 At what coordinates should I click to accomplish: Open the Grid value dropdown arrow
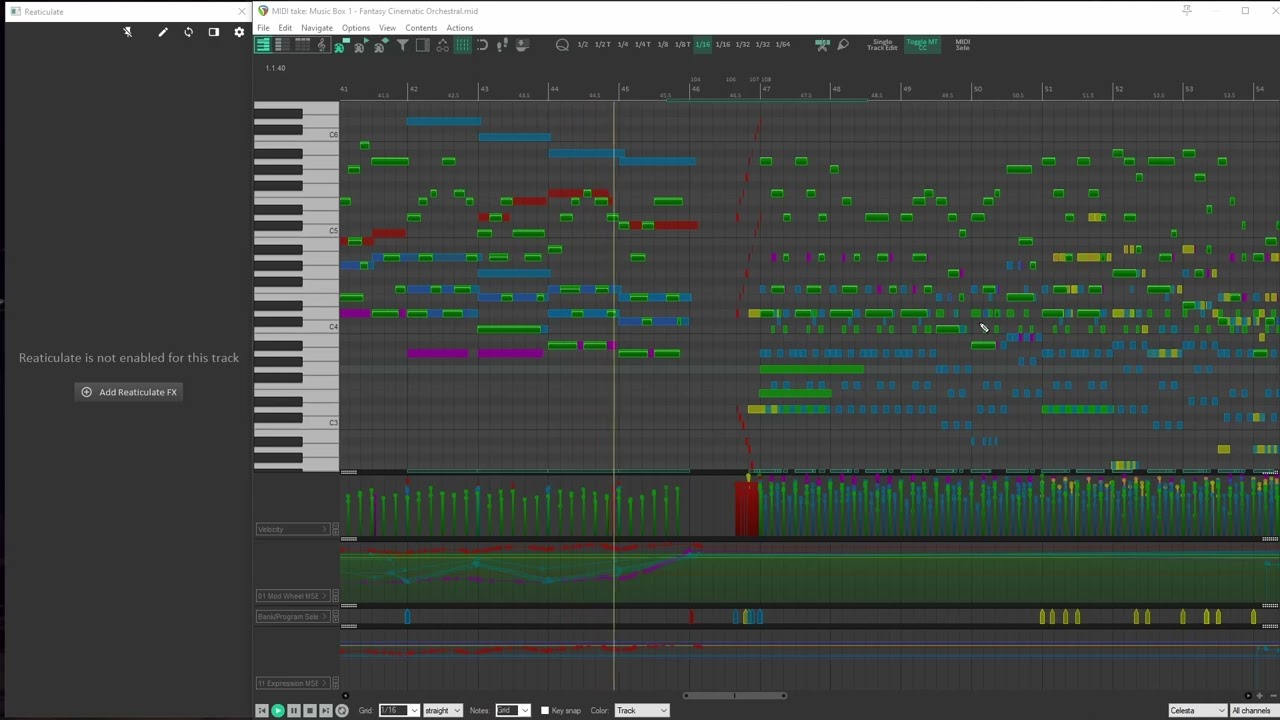click(414, 711)
